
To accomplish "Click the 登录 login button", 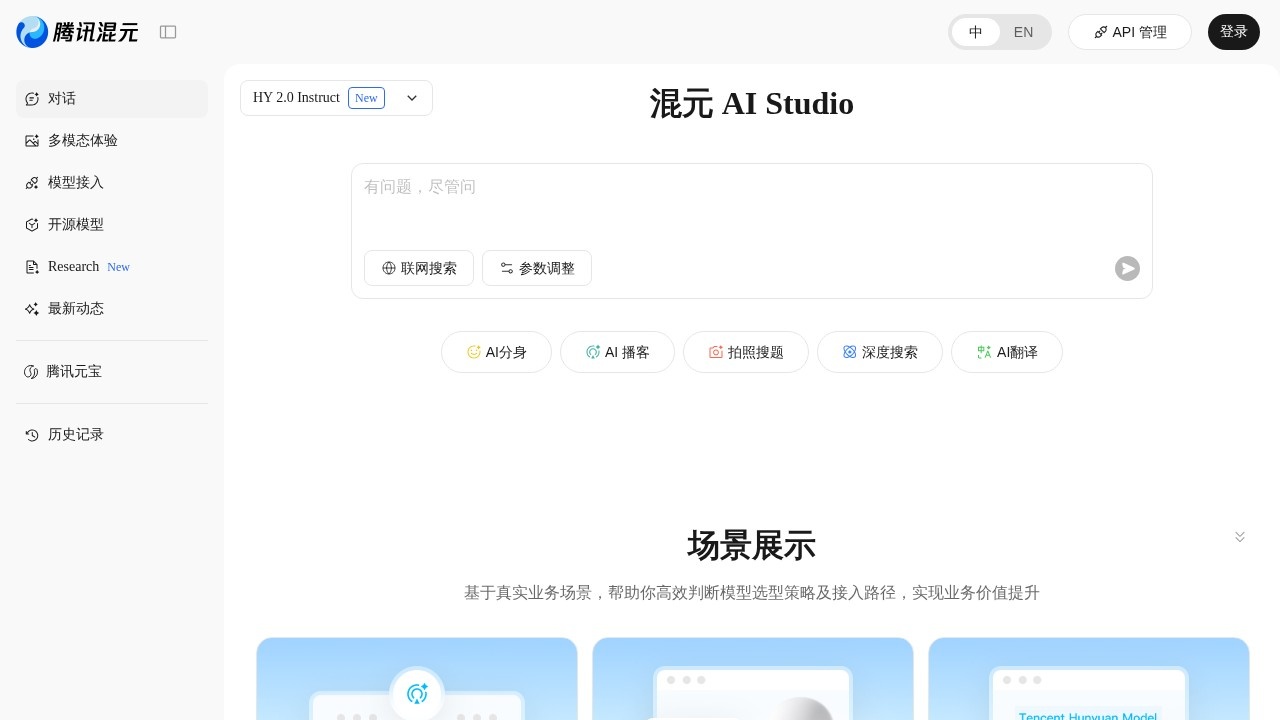I will (x=1234, y=32).
